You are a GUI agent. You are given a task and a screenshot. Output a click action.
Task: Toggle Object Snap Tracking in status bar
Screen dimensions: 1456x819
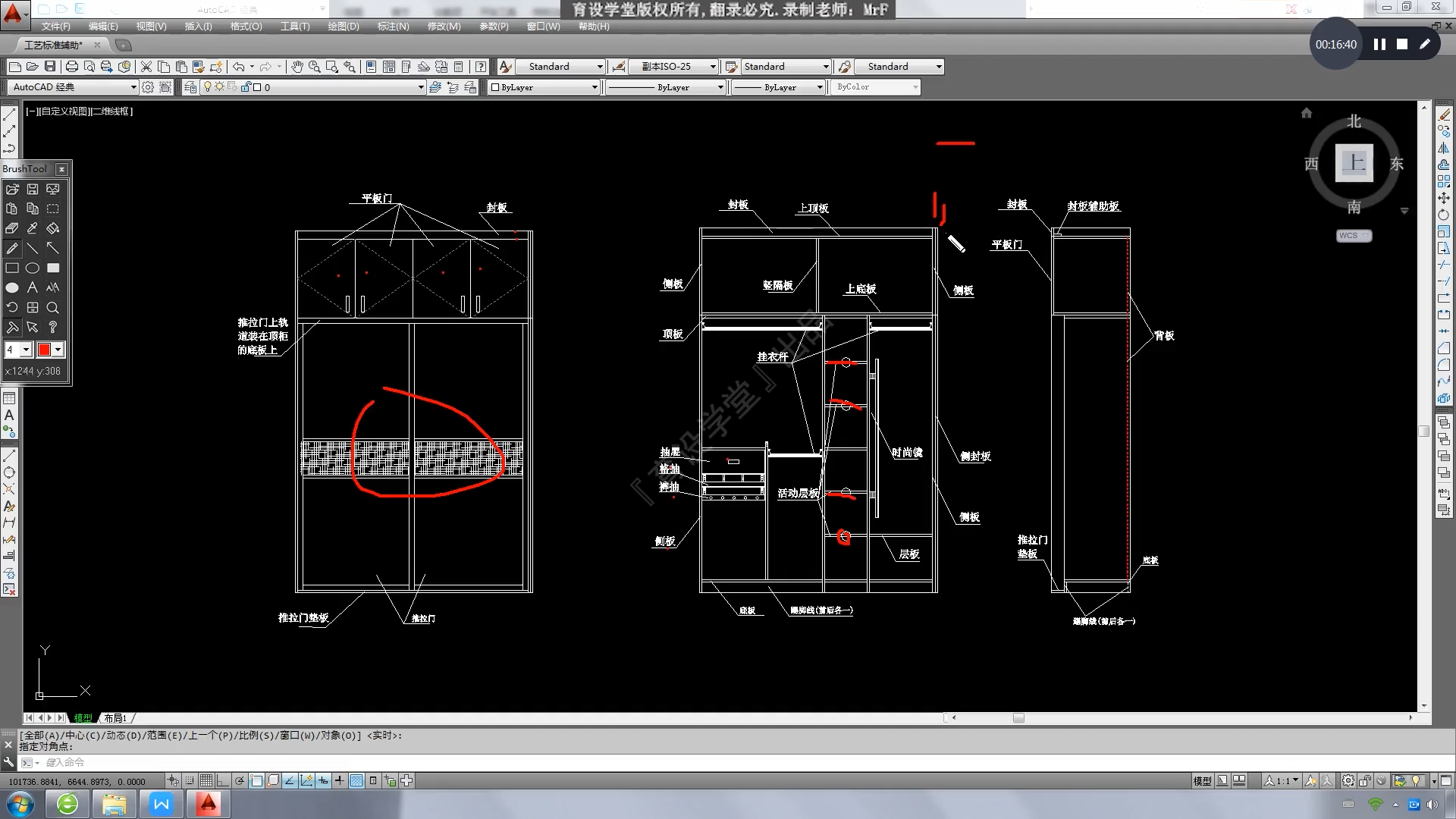pos(290,780)
